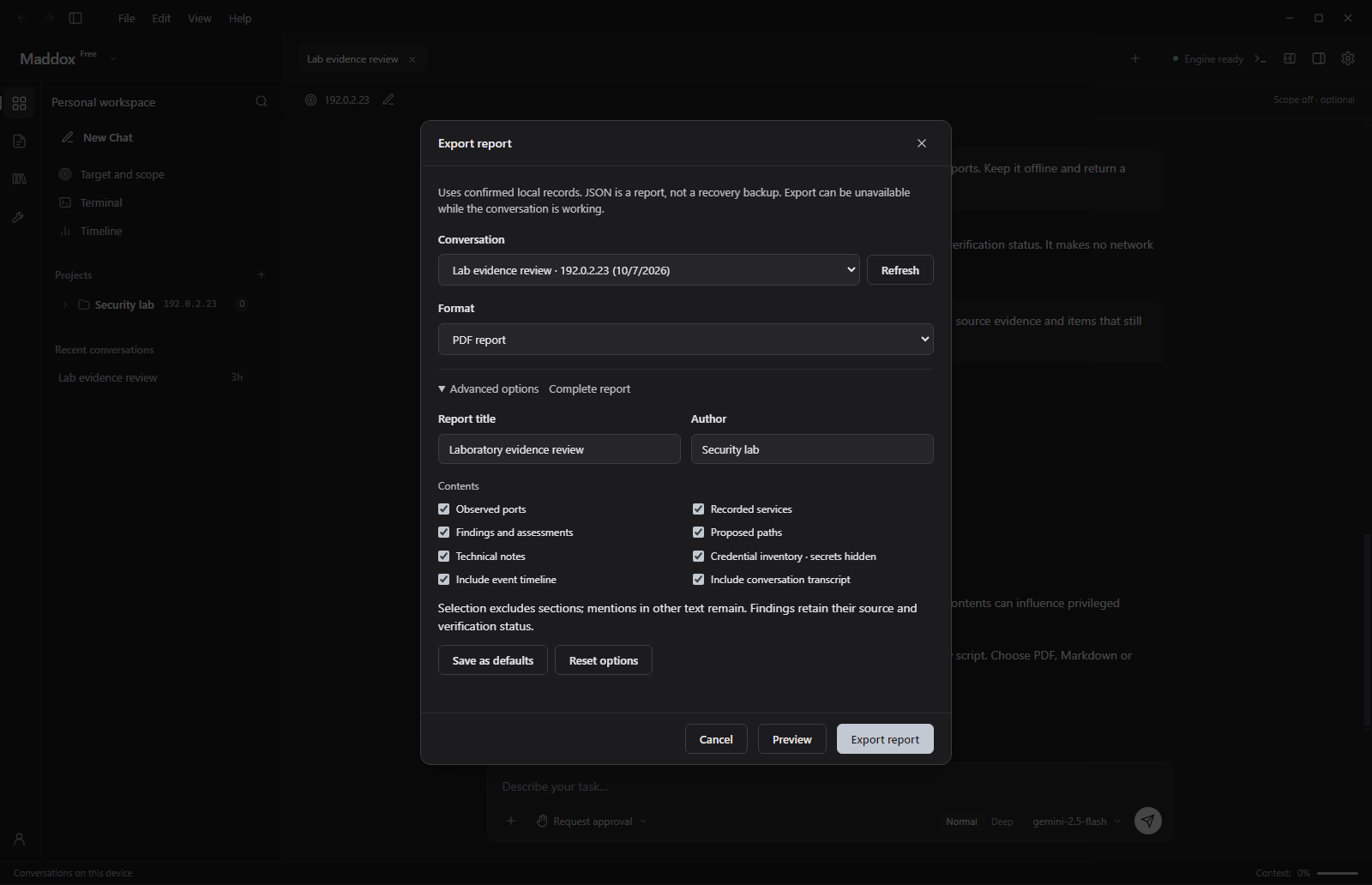Click the Preview button

(x=791, y=739)
